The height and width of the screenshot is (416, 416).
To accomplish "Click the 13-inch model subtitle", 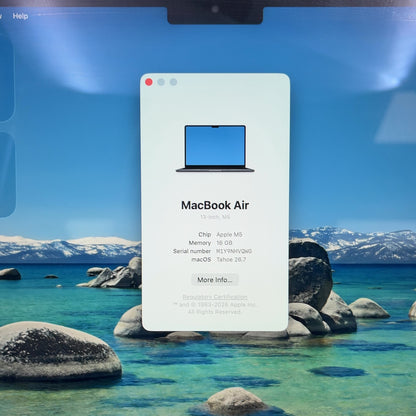I will point(215,217).
